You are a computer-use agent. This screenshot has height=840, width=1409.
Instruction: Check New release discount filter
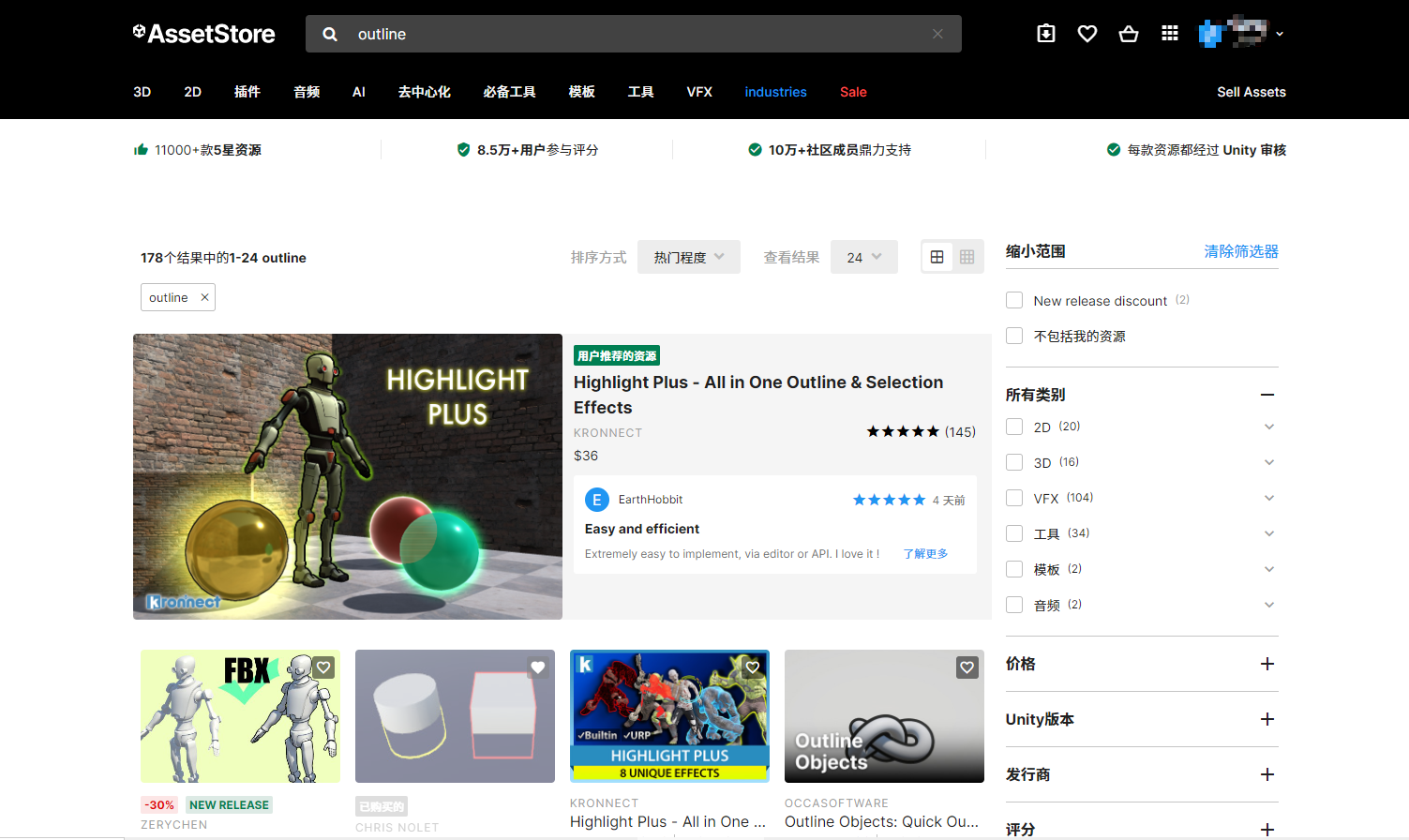click(x=1014, y=300)
